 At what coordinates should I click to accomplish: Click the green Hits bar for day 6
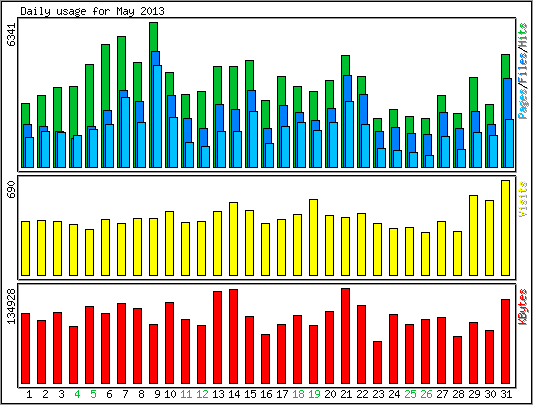coord(105,77)
